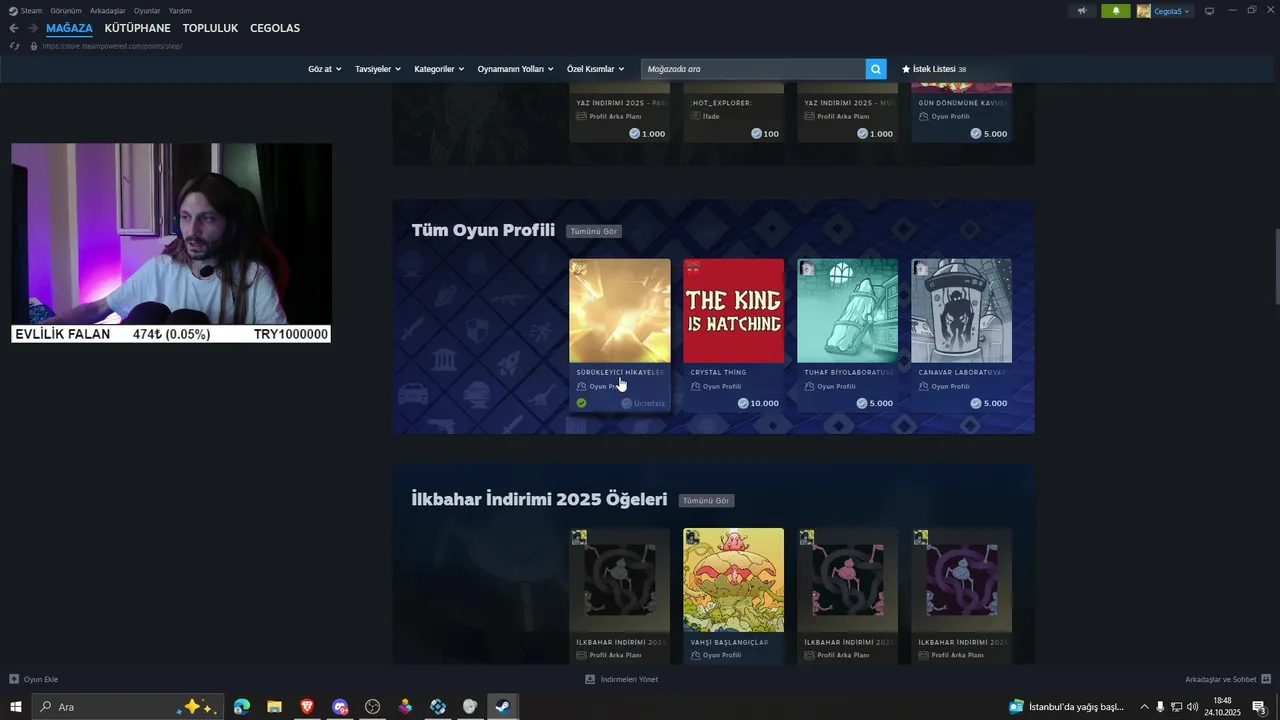Screen dimensions: 1280x720
Task: Open the İstanbul'da yağış weather widget
Action: click(x=1067, y=707)
